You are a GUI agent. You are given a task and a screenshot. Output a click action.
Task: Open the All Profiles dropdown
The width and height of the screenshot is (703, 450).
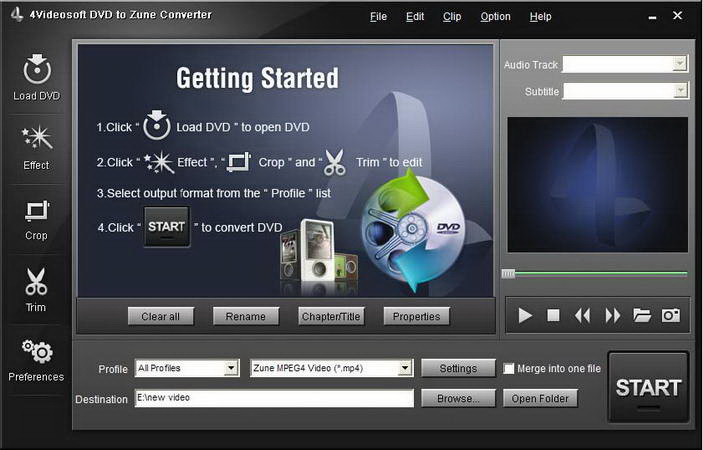[x=231, y=368]
